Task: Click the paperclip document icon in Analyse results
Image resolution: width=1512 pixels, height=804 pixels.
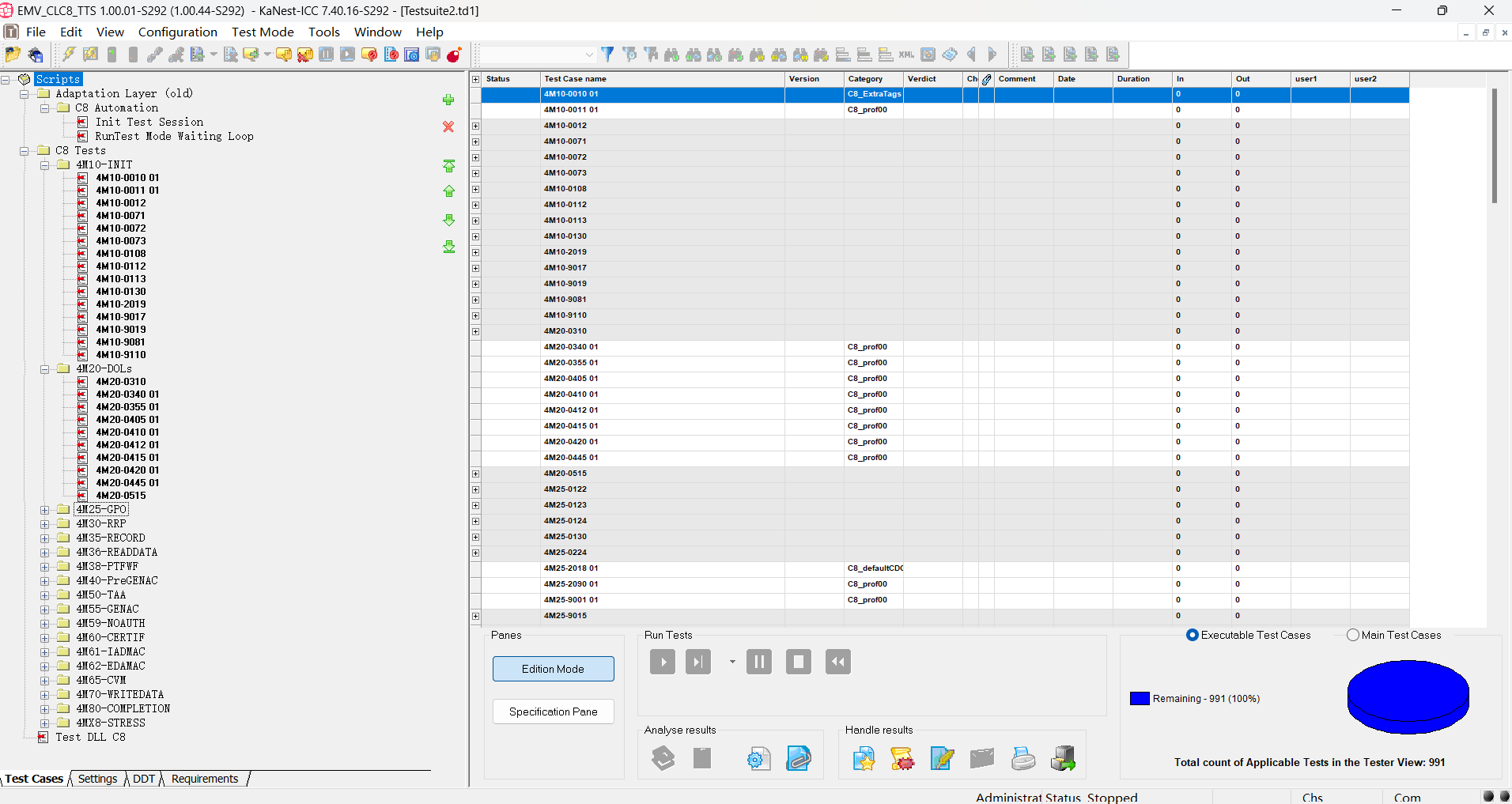Action: pos(798,758)
